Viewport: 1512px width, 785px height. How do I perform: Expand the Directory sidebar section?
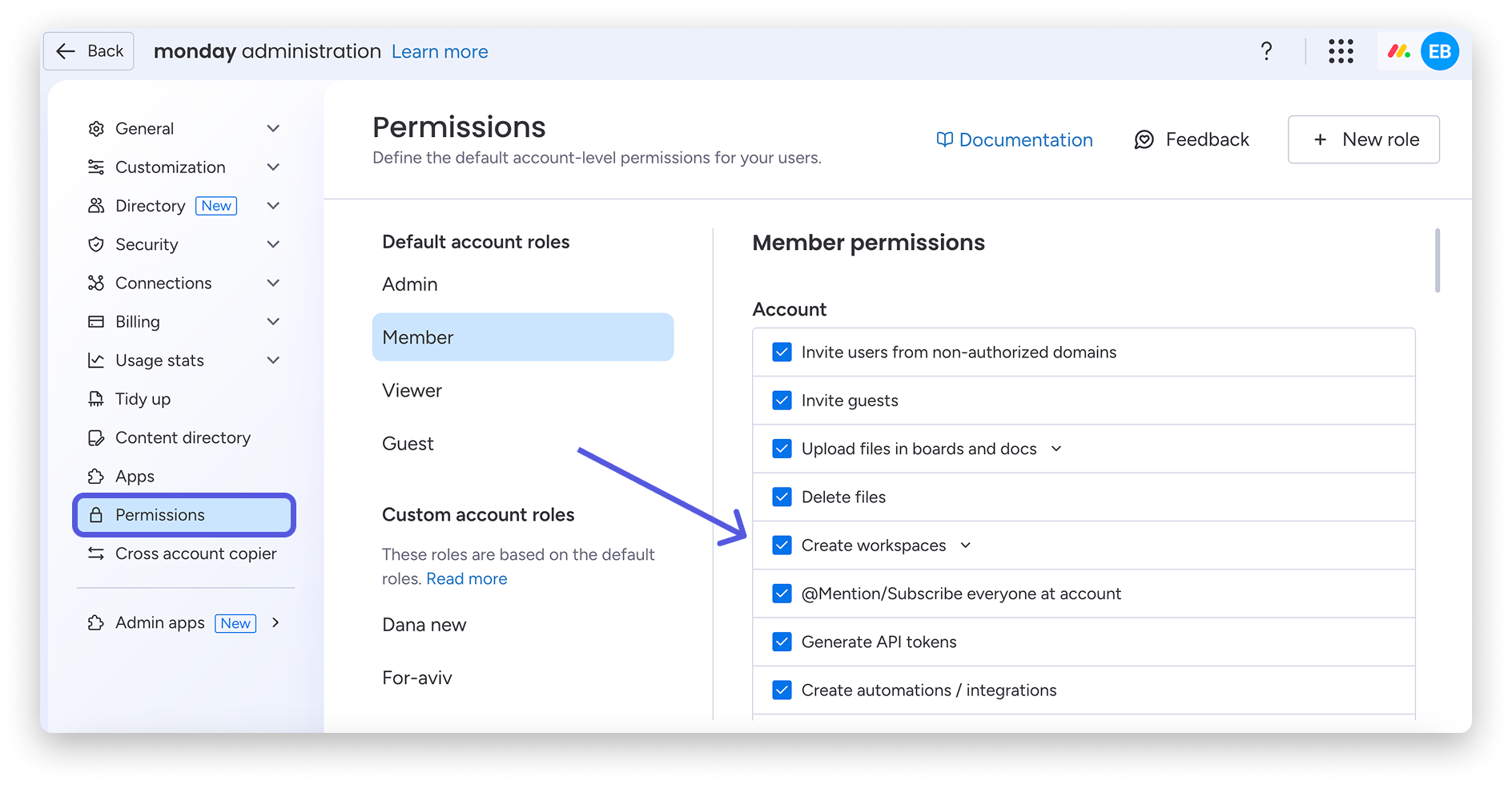point(273,206)
